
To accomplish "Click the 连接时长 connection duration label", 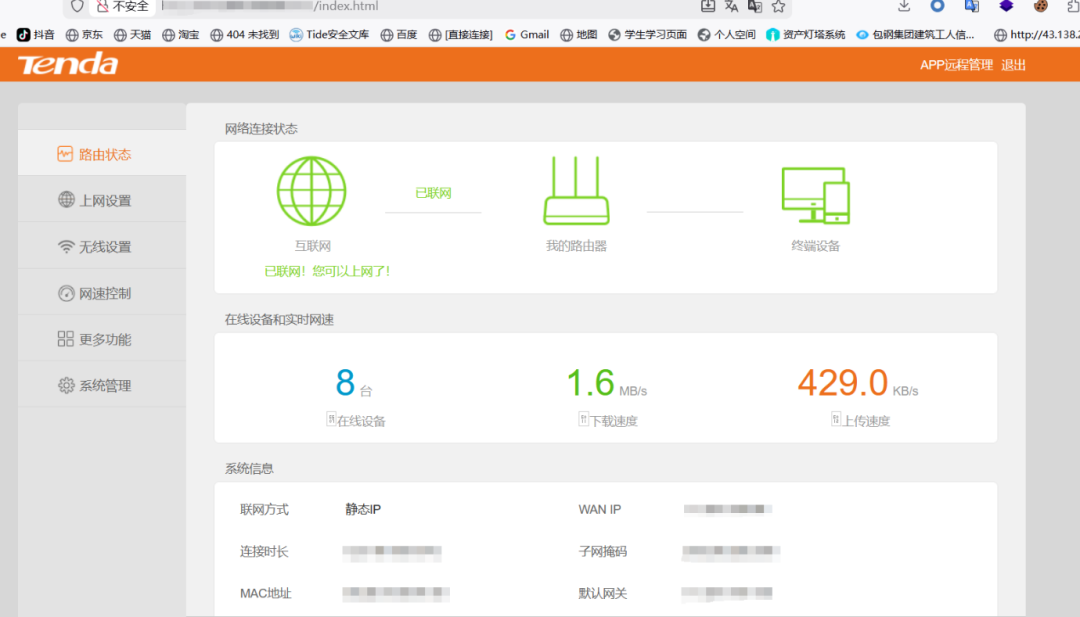I will coord(264,552).
